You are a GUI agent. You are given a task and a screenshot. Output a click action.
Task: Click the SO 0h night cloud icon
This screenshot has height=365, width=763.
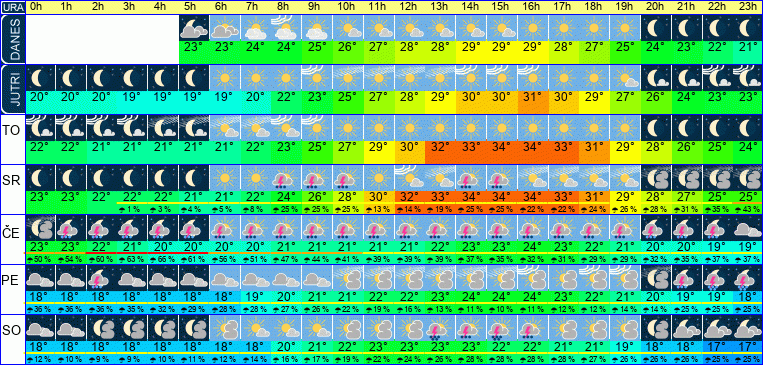tap(40, 328)
